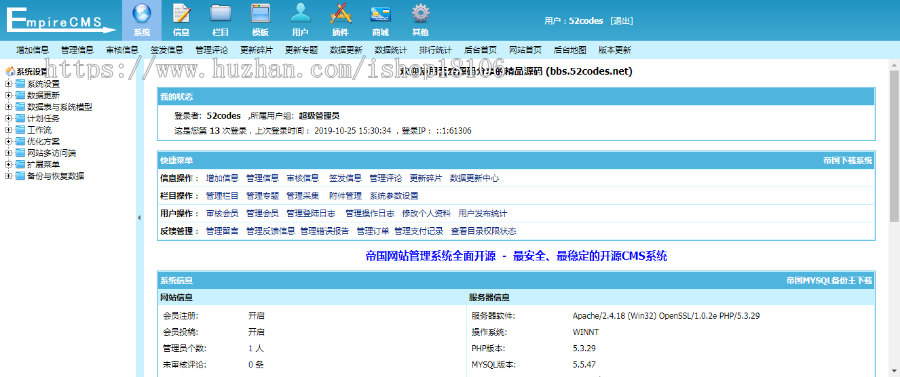Expand the 备份与恢复数据 plus sign

click(x=9, y=176)
